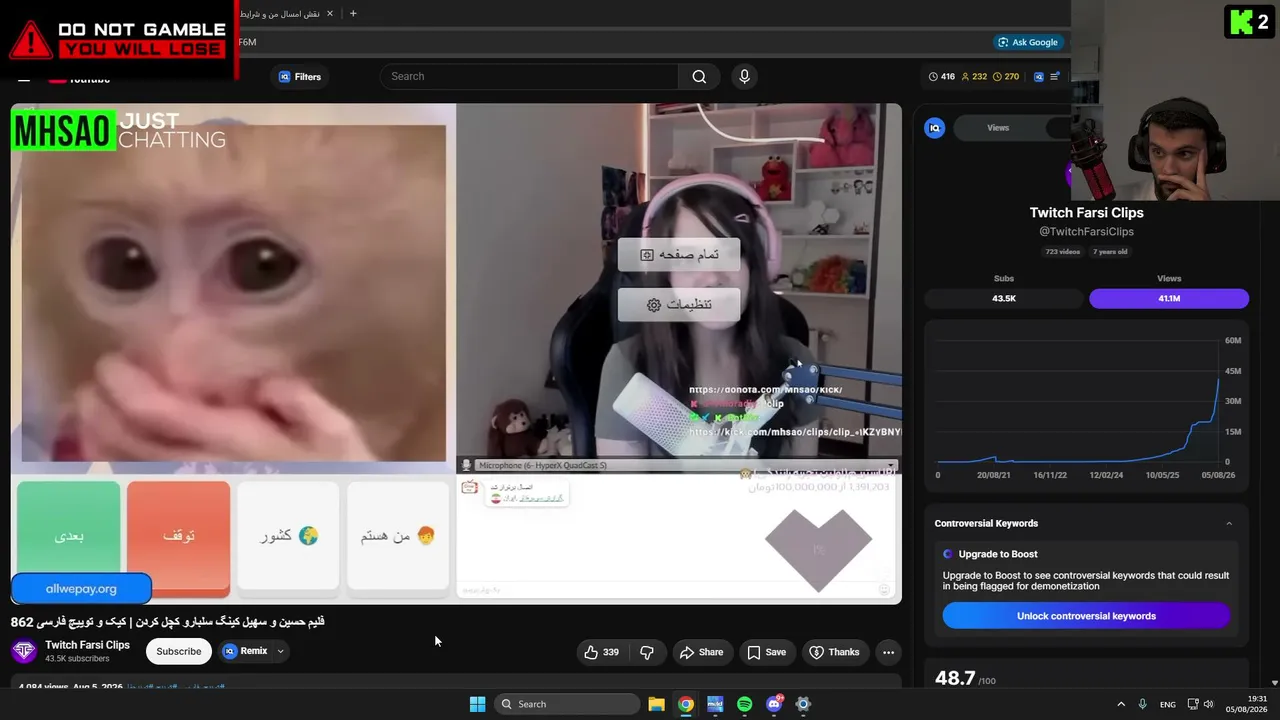Show hidden system tray icons
Screen dimensions: 1280x720
point(1121,704)
